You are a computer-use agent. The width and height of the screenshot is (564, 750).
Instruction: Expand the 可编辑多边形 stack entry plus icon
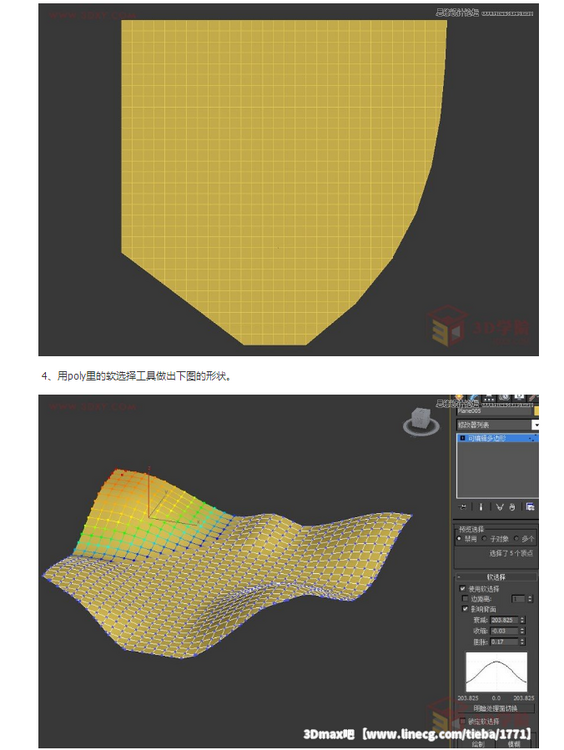[x=462, y=438]
